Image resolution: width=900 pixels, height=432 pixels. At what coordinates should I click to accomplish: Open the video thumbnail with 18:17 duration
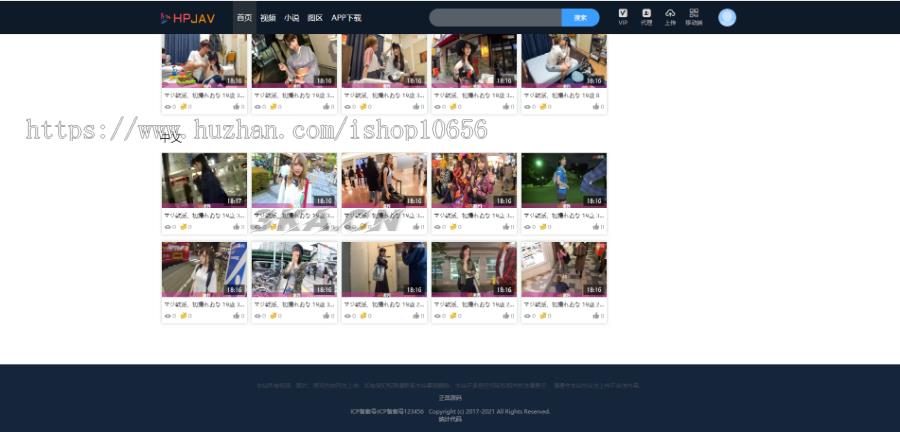pos(204,180)
